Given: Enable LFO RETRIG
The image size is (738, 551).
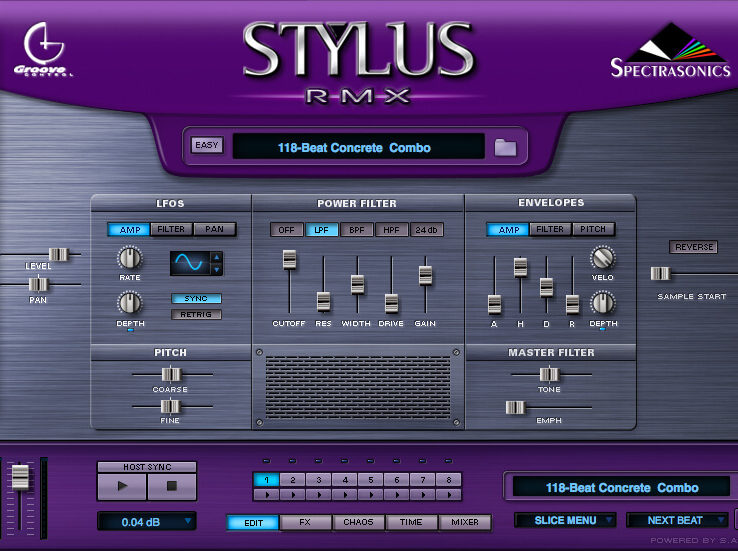Looking at the screenshot, I should tap(196, 314).
